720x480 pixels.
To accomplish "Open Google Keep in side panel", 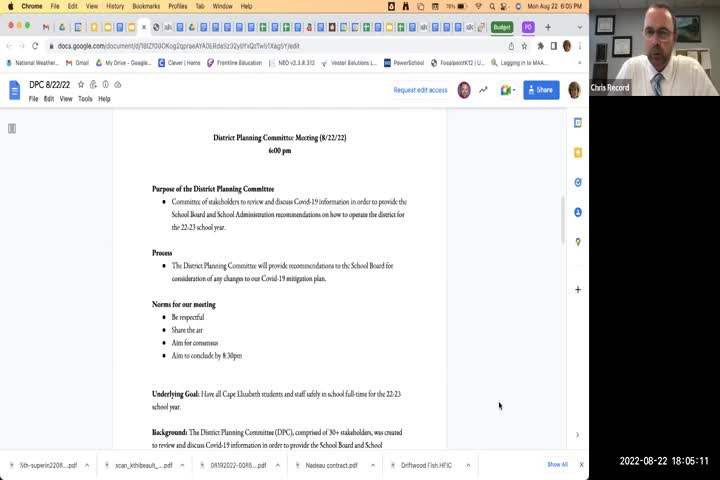I will [x=578, y=153].
